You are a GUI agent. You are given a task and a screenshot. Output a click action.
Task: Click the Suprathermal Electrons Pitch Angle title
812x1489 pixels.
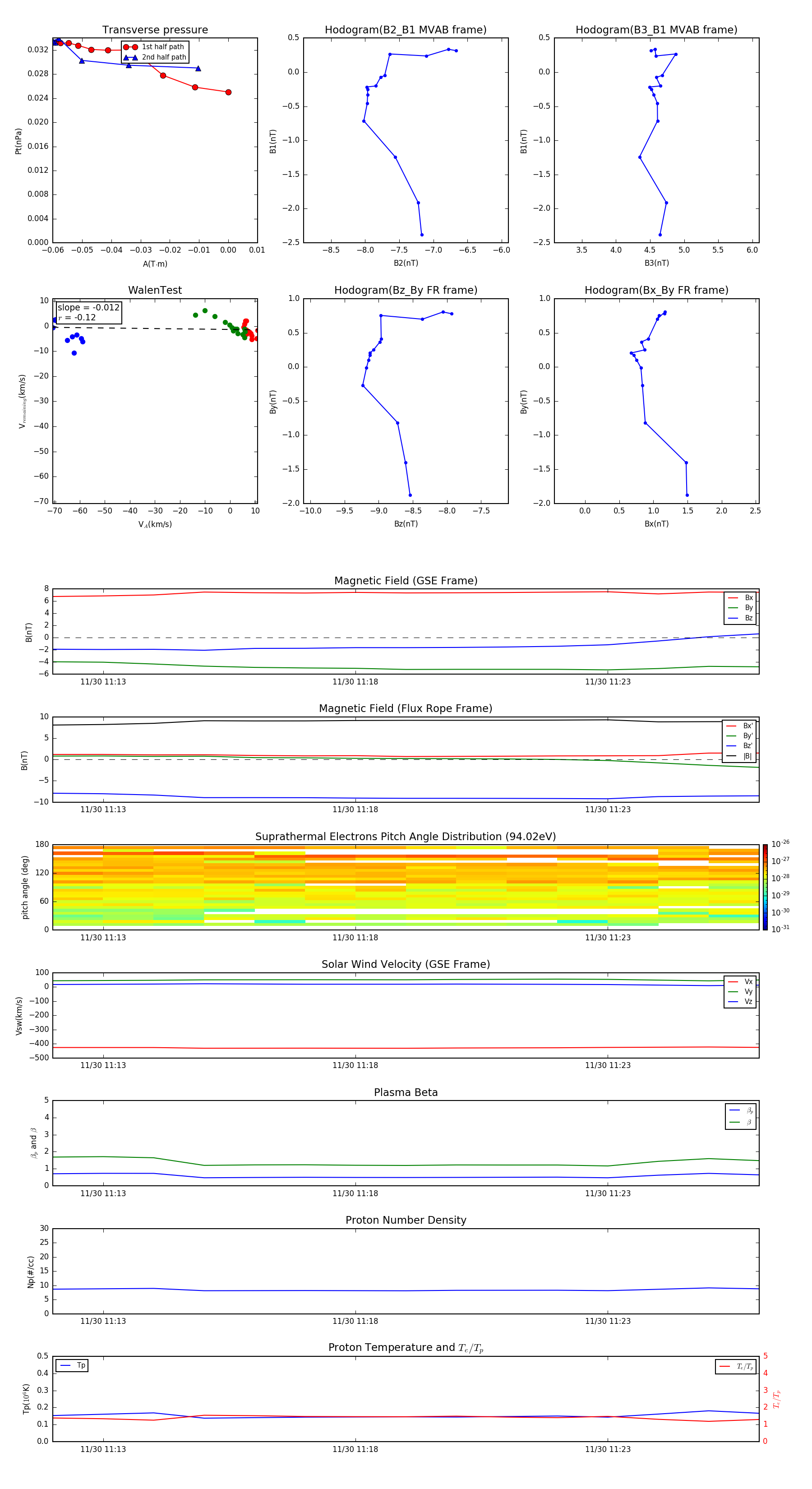pos(406,837)
